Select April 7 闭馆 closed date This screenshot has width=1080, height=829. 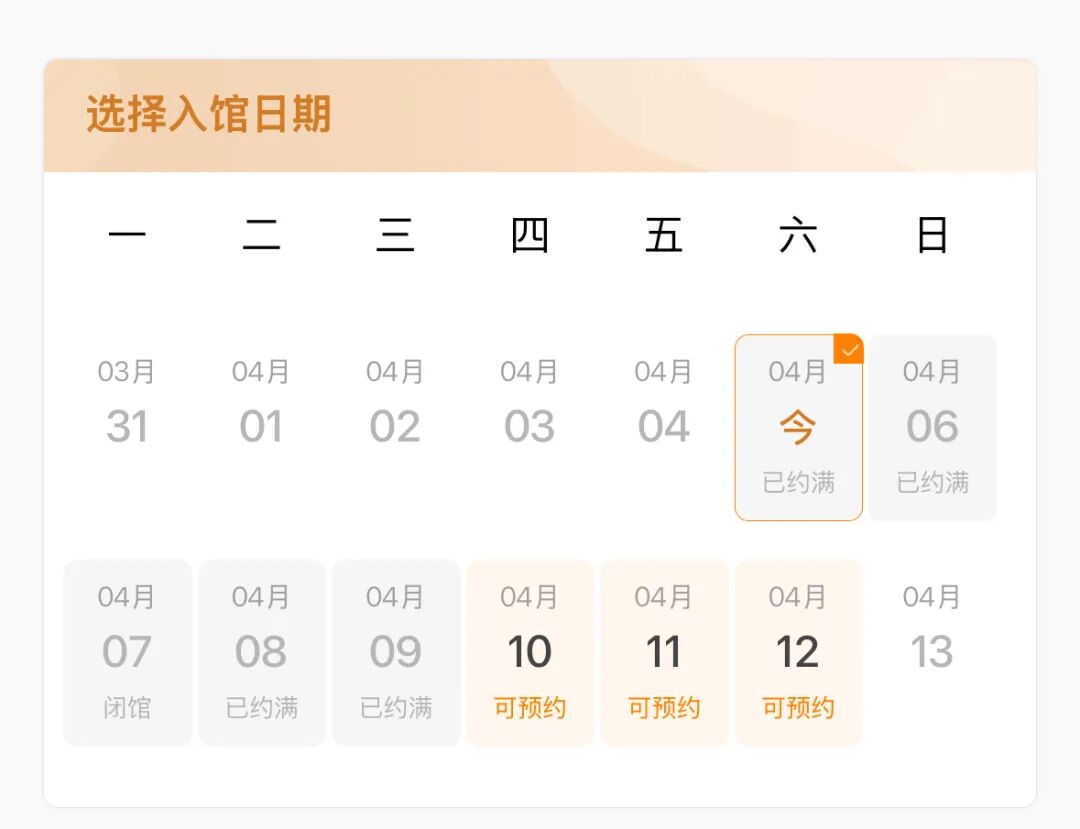click(128, 652)
